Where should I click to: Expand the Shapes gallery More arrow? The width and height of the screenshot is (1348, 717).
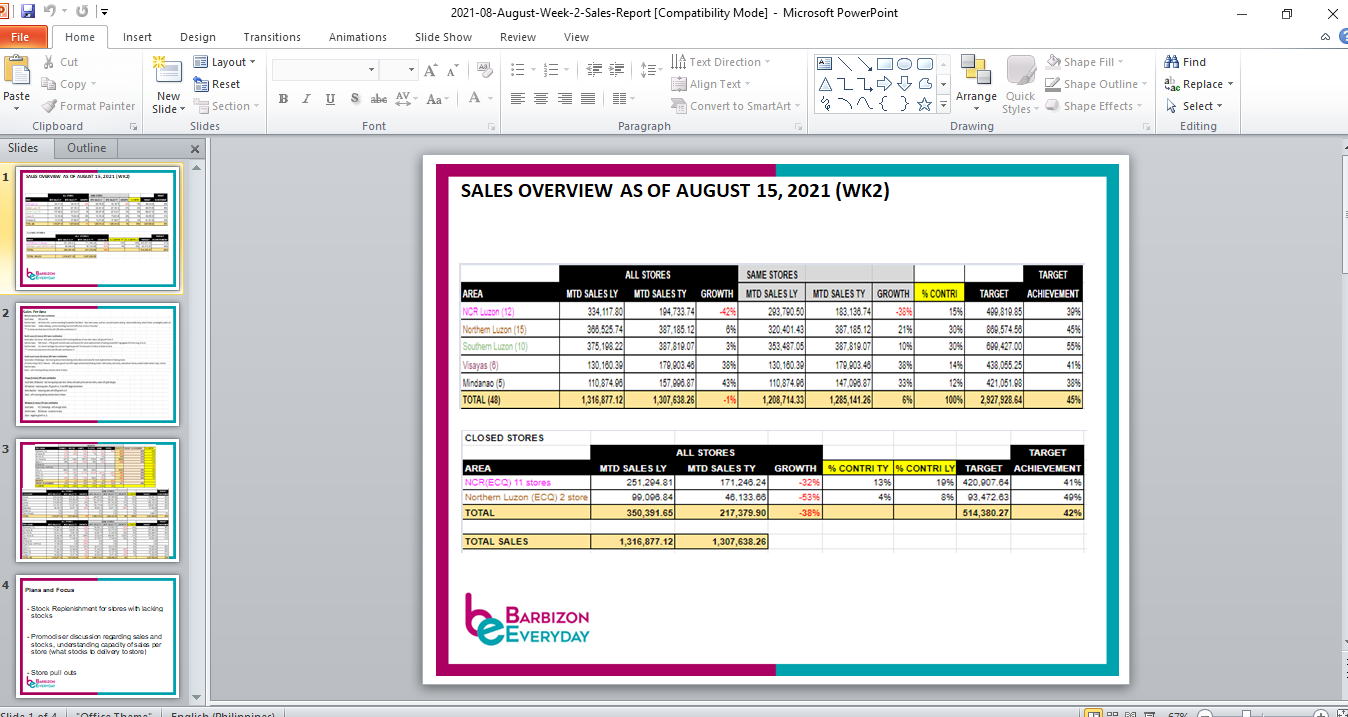pyautogui.click(x=942, y=104)
